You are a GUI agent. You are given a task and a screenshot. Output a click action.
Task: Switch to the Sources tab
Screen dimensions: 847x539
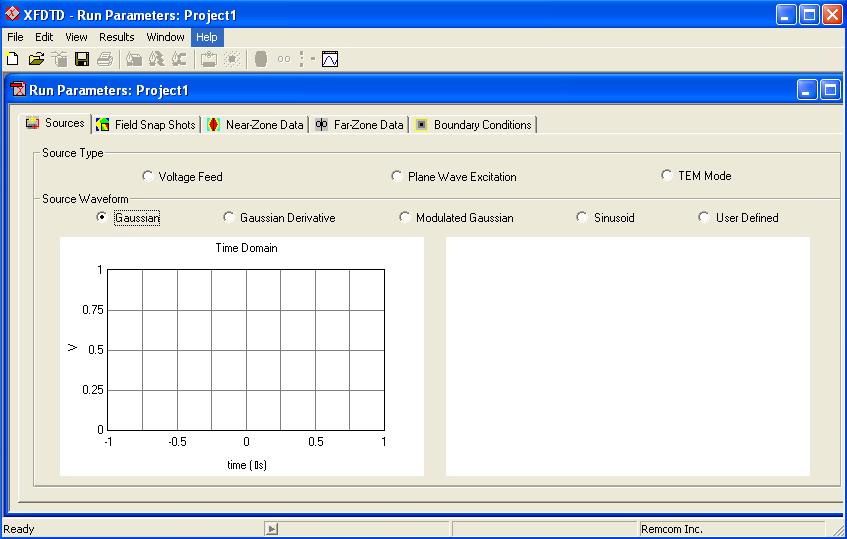click(55, 123)
